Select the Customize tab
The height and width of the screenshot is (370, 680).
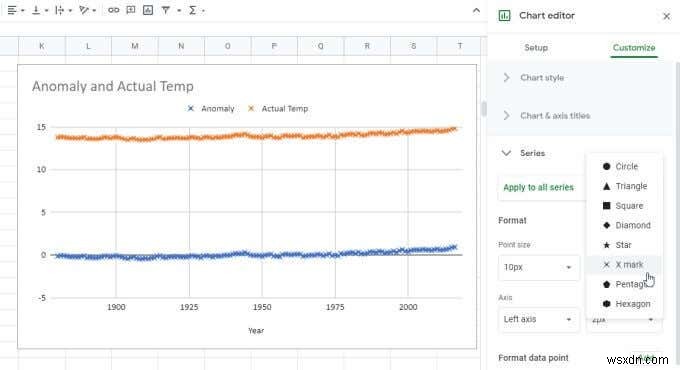634,48
